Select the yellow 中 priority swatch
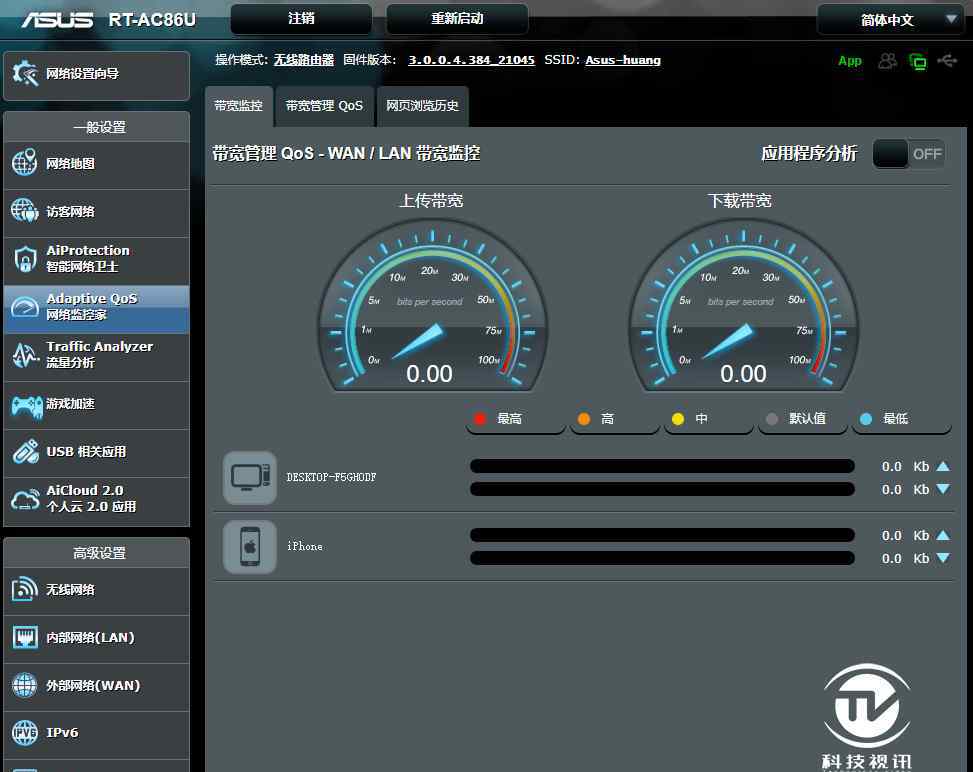 [678, 419]
